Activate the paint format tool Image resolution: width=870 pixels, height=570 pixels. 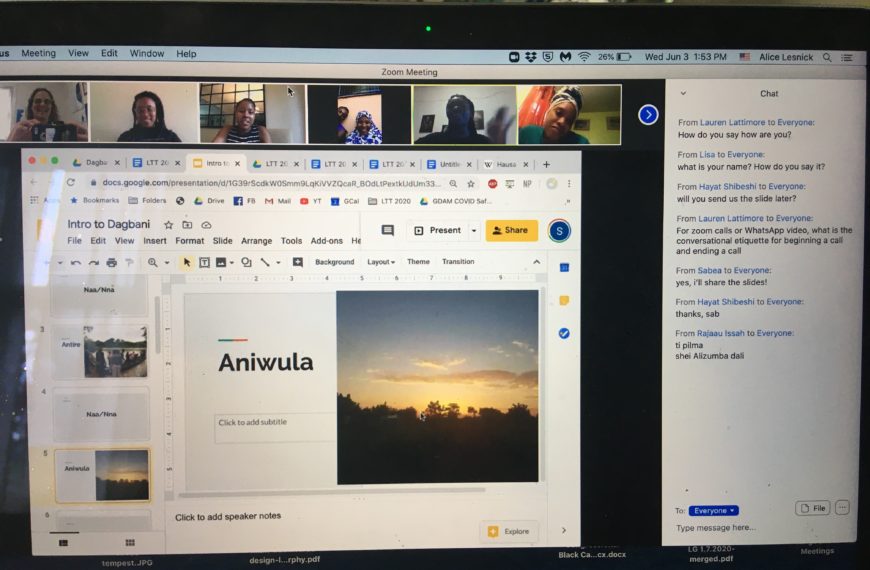pos(129,263)
